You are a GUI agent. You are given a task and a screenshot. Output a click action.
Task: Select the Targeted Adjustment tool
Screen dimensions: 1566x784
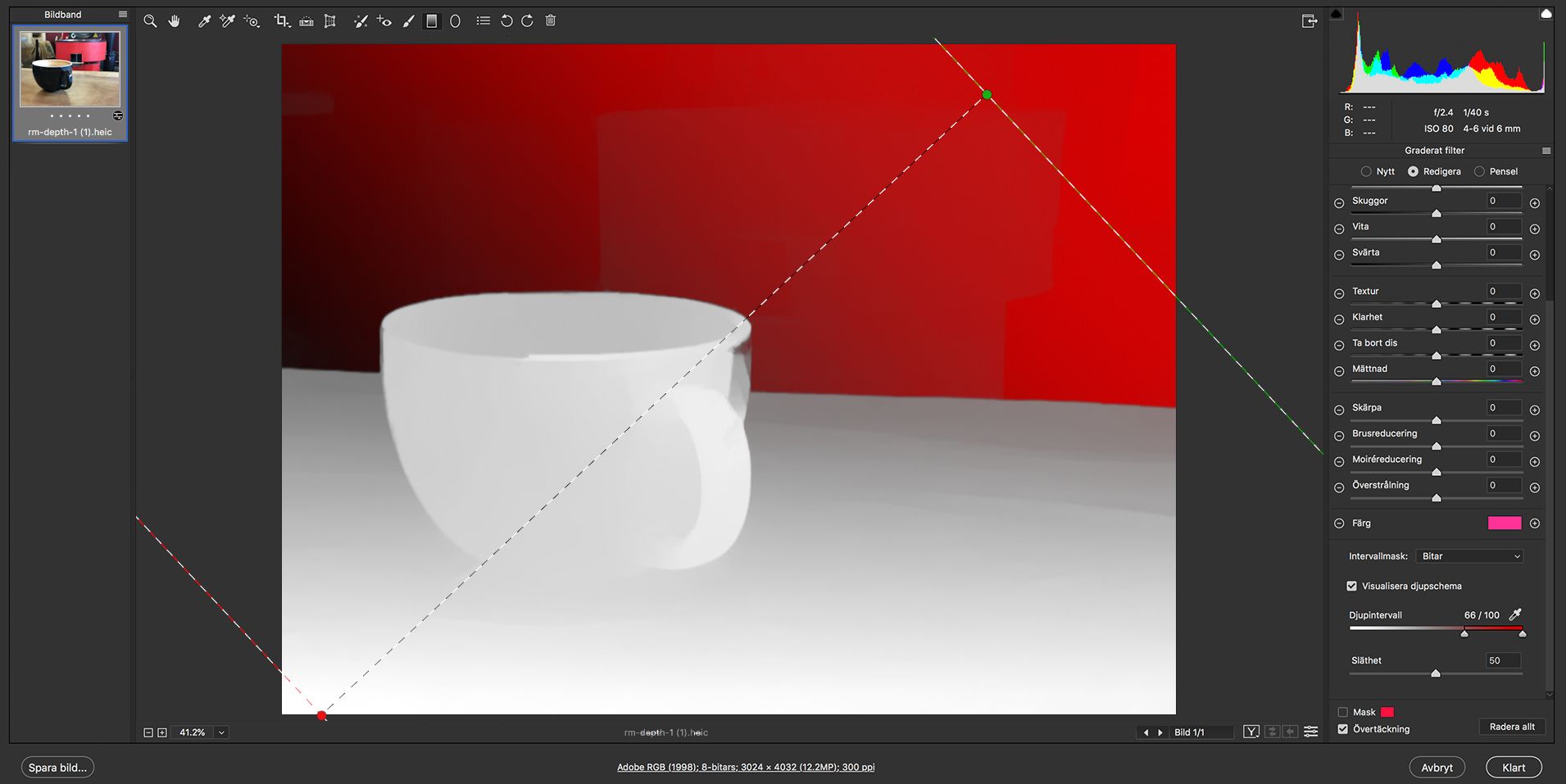pos(252,21)
